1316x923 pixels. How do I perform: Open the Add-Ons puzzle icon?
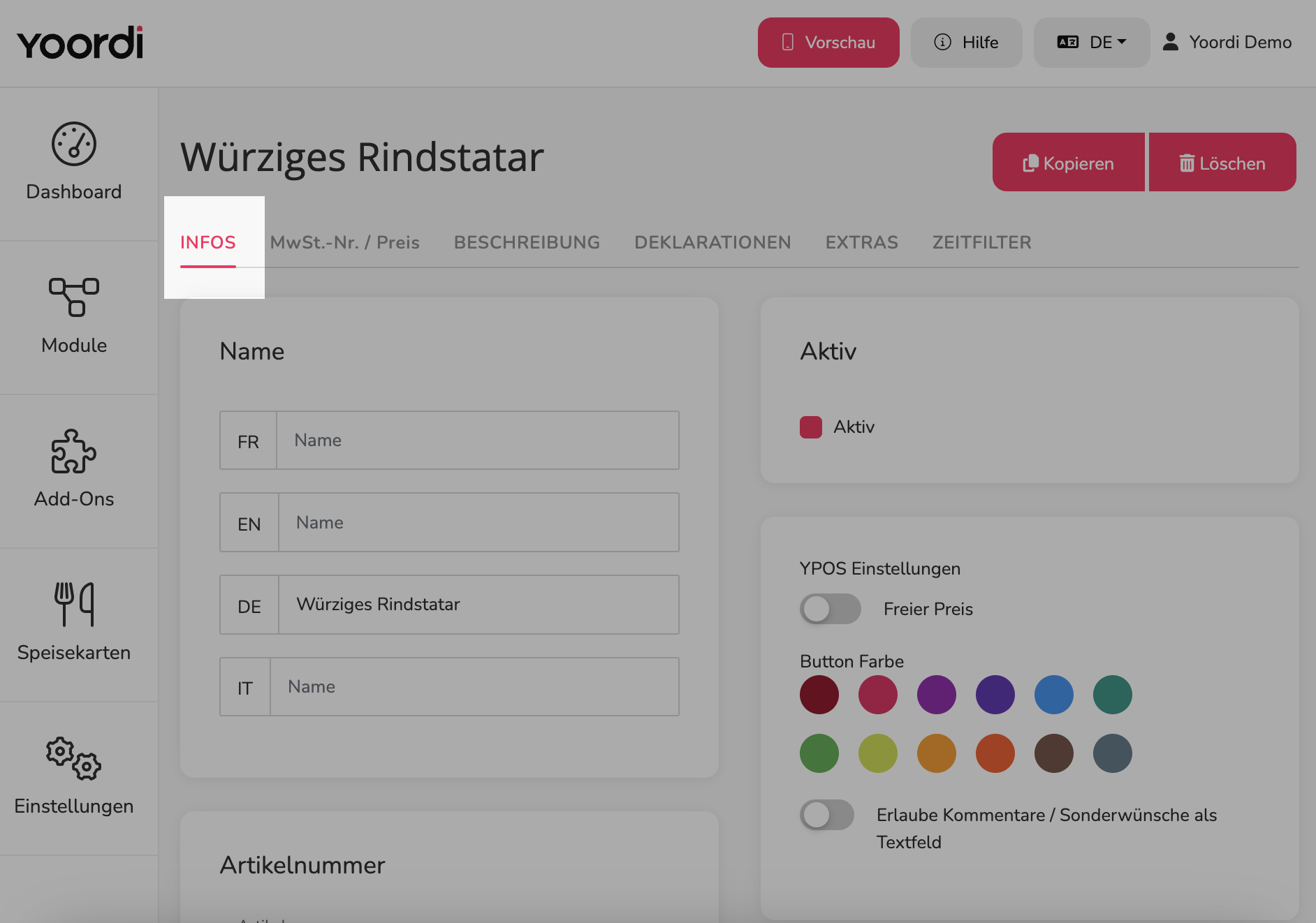pyautogui.click(x=74, y=451)
